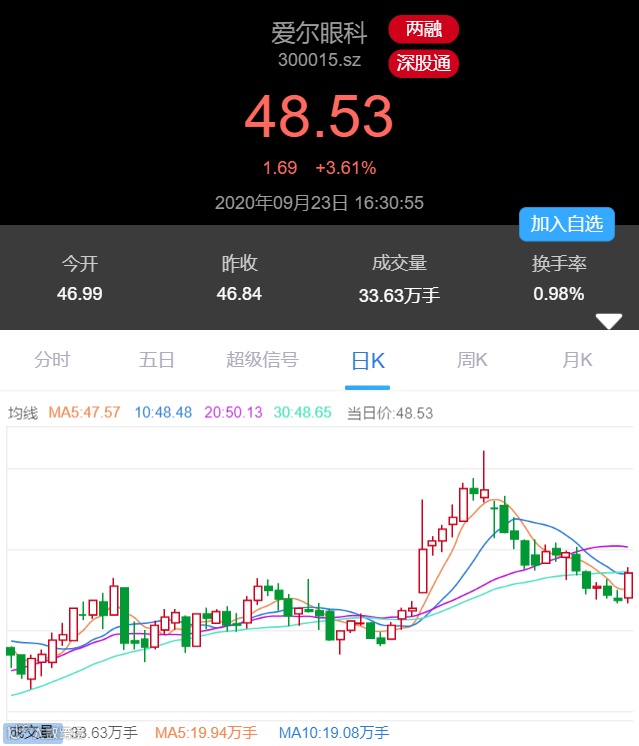The height and width of the screenshot is (746, 639).
Task: Click the 今开 value 46.99
Action: click(79, 294)
